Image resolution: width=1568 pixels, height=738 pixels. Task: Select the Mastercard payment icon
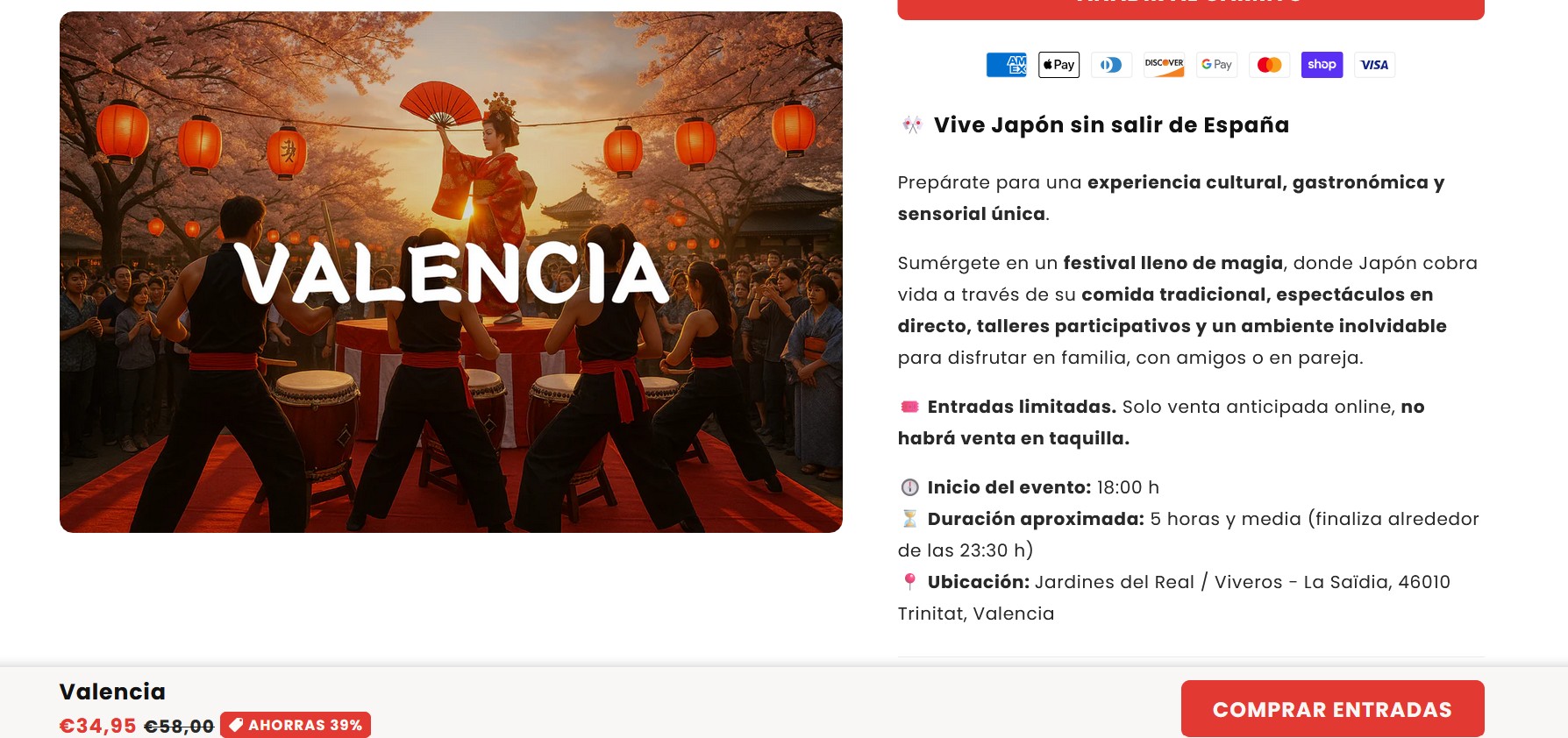1269,65
